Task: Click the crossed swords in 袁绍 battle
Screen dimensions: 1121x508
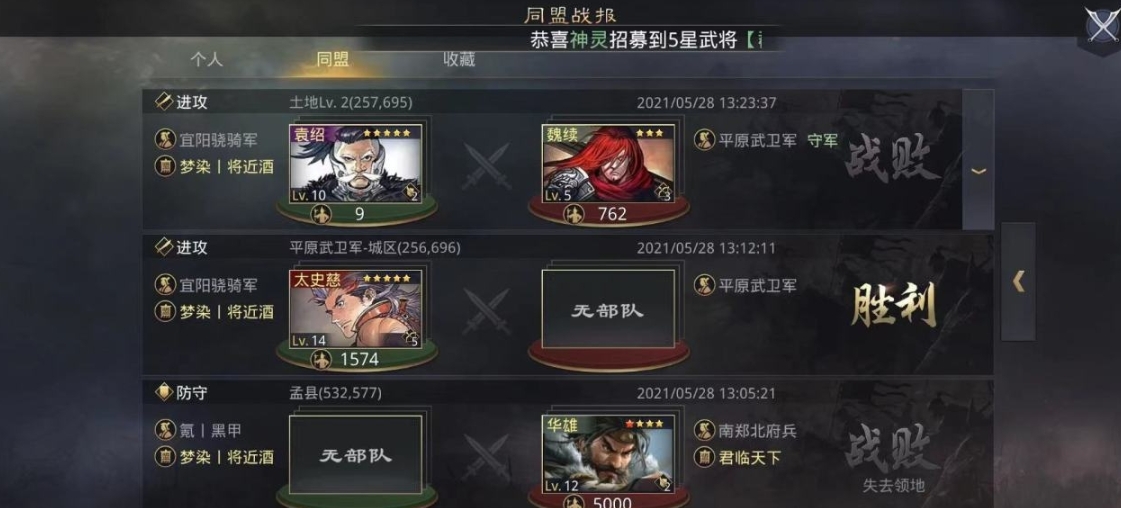Action: pos(485,166)
